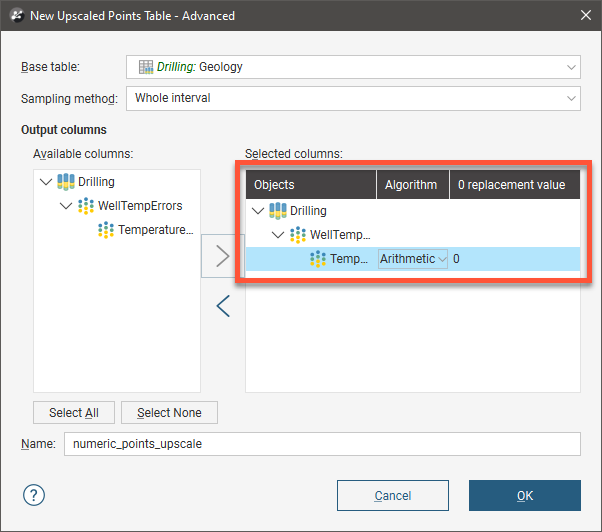The height and width of the screenshot is (532, 602).
Task: Click the WellTempErrors points icon in Available columns
Action: [x=86, y=206]
